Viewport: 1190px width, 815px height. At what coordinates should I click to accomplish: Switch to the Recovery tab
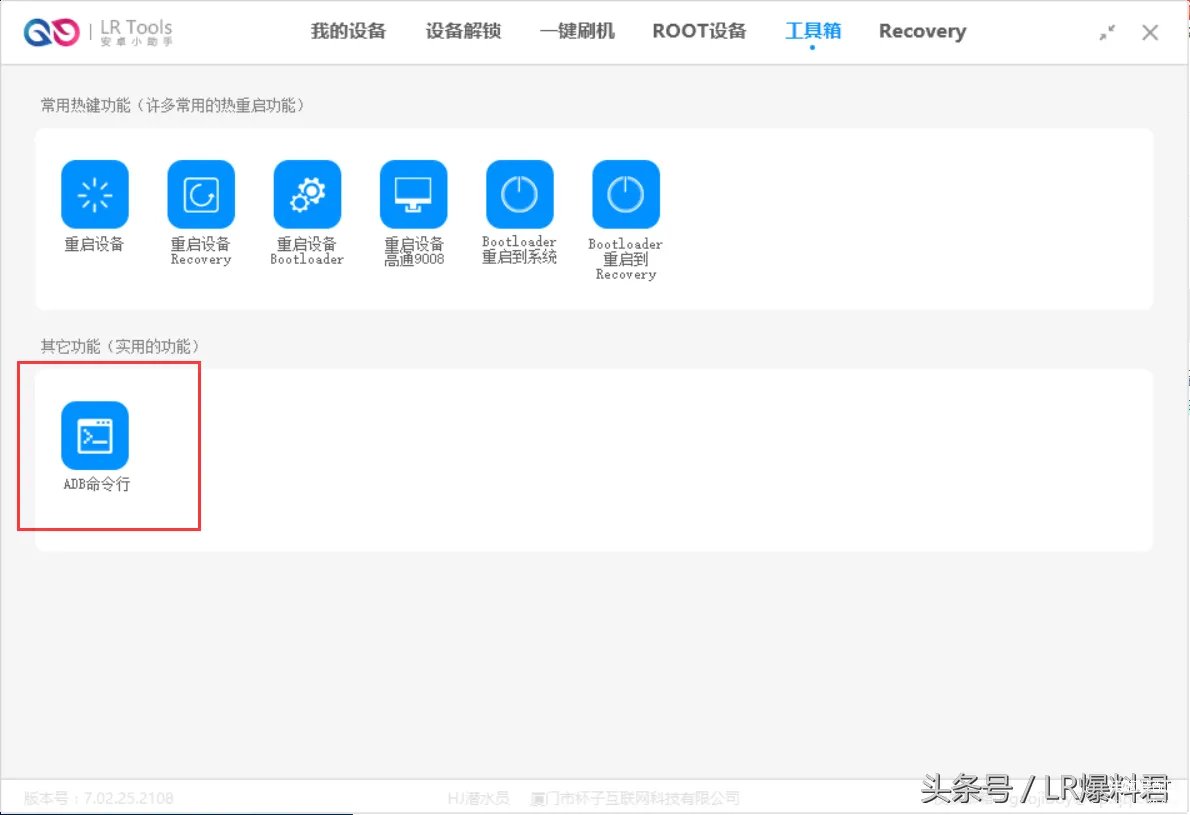[921, 31]
